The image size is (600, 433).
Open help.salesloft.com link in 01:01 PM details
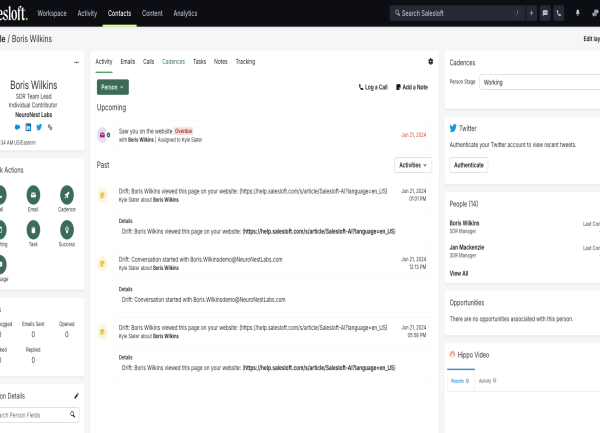319,231
